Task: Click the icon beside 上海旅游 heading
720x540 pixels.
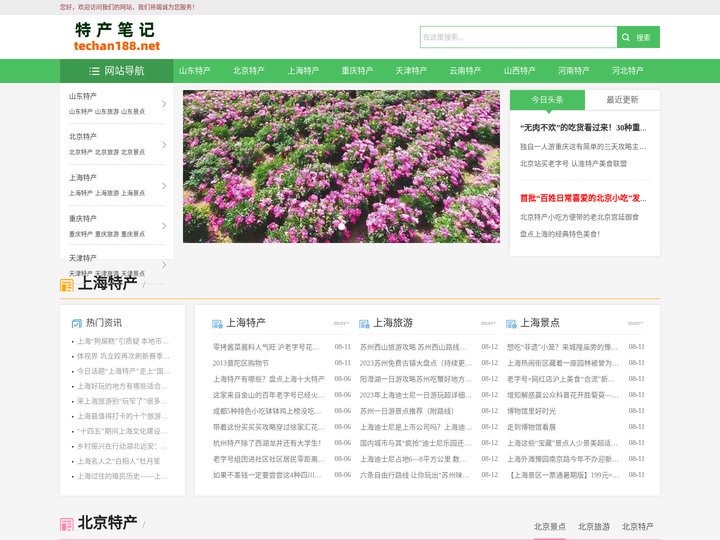Action: coord(364,324)
